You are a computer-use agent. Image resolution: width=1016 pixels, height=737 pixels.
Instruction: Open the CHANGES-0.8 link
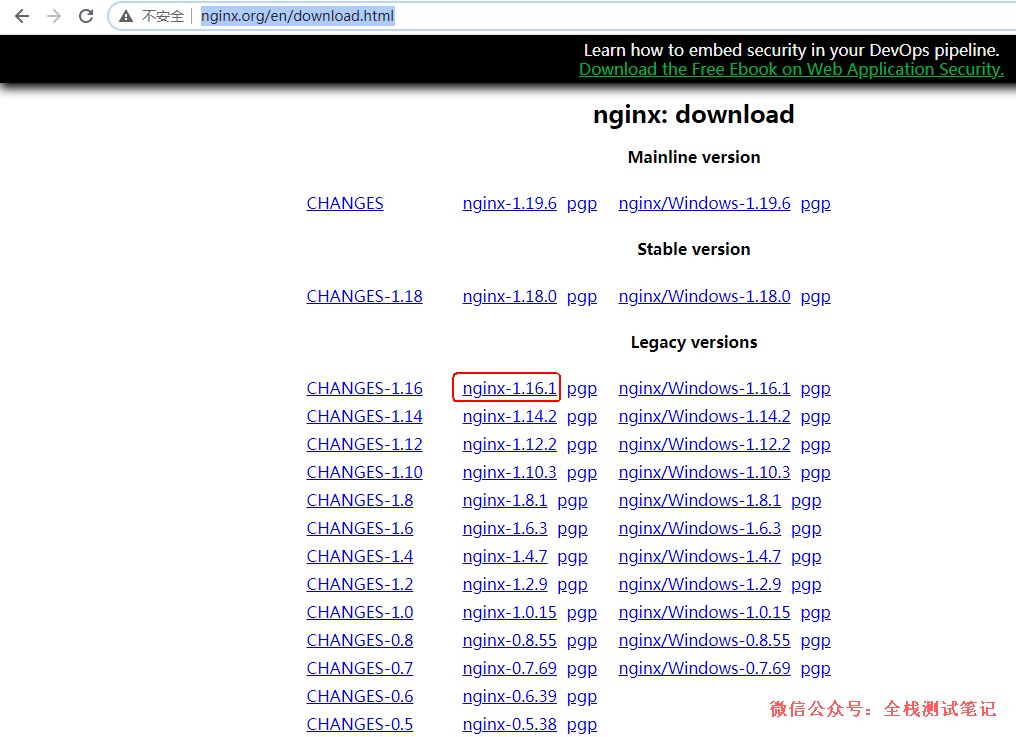(x=360, y=640)
